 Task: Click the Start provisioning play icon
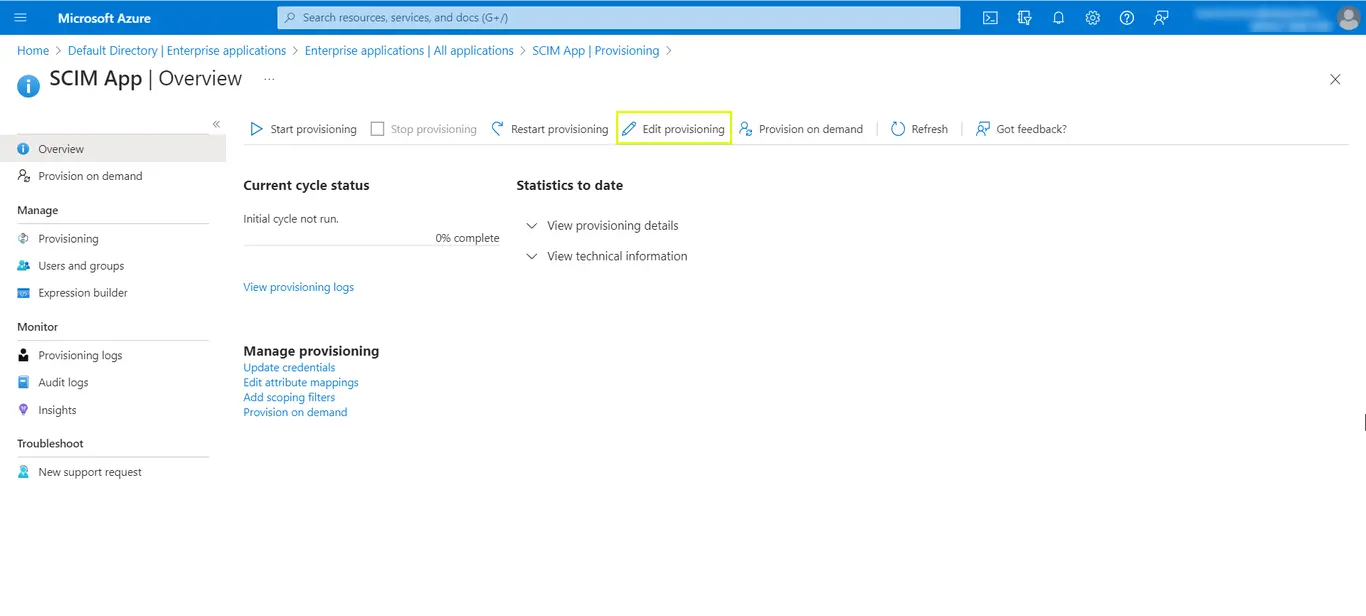tap(257, 129)
